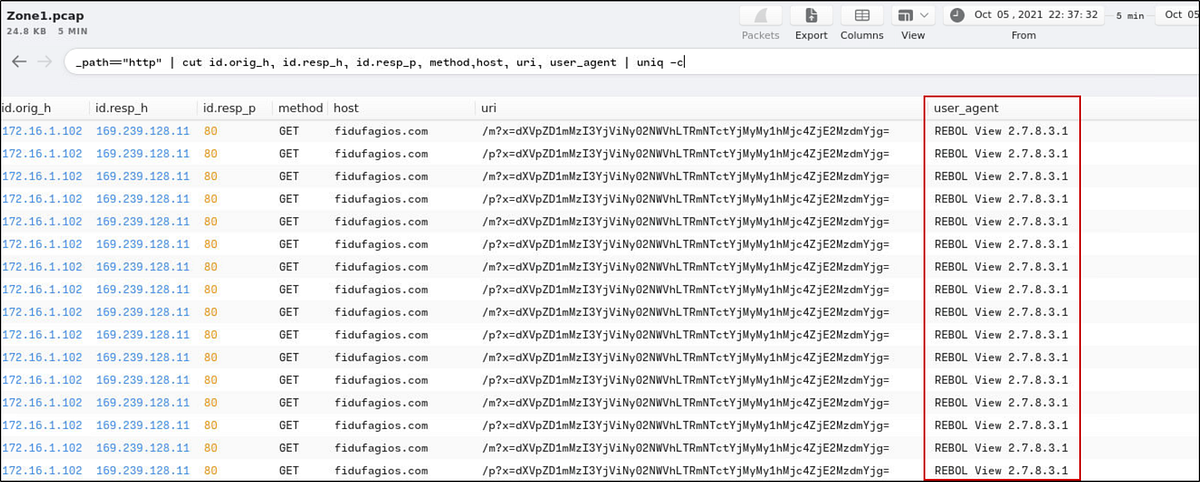Go back with the left arrow

(x=19, y=62)
